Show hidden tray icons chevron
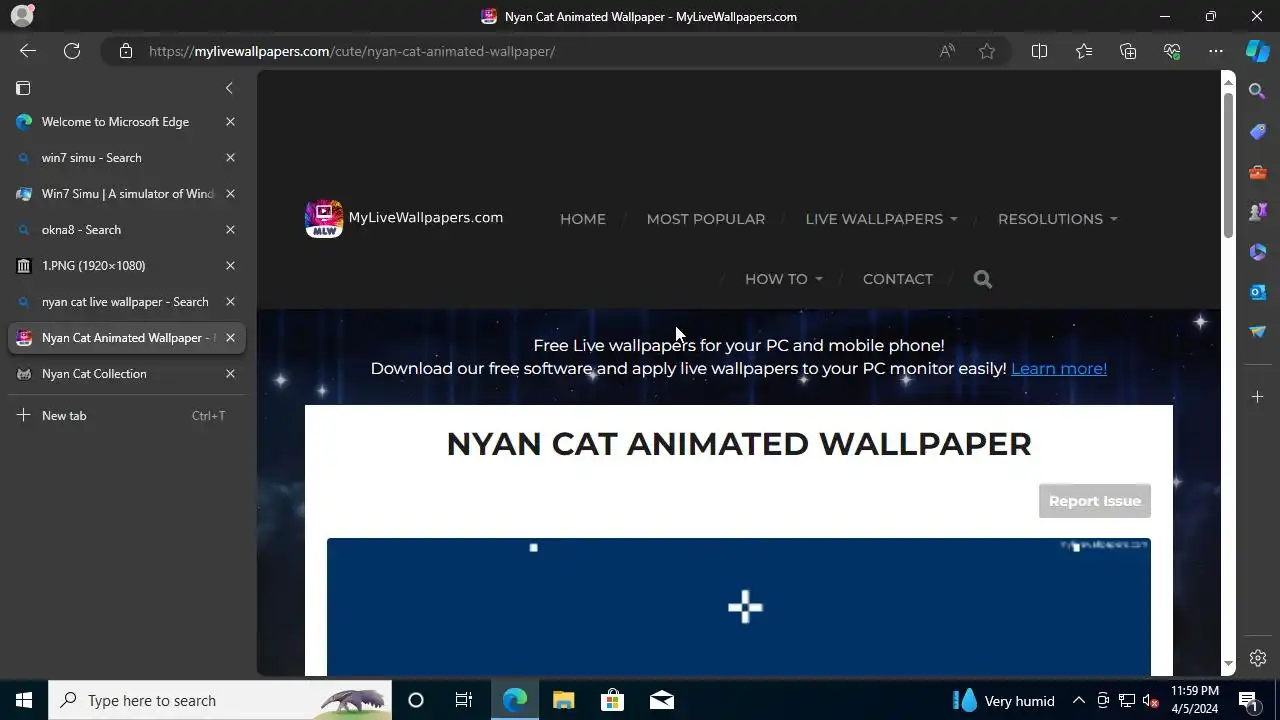The image size is (1280, 720). (1079, 700)
